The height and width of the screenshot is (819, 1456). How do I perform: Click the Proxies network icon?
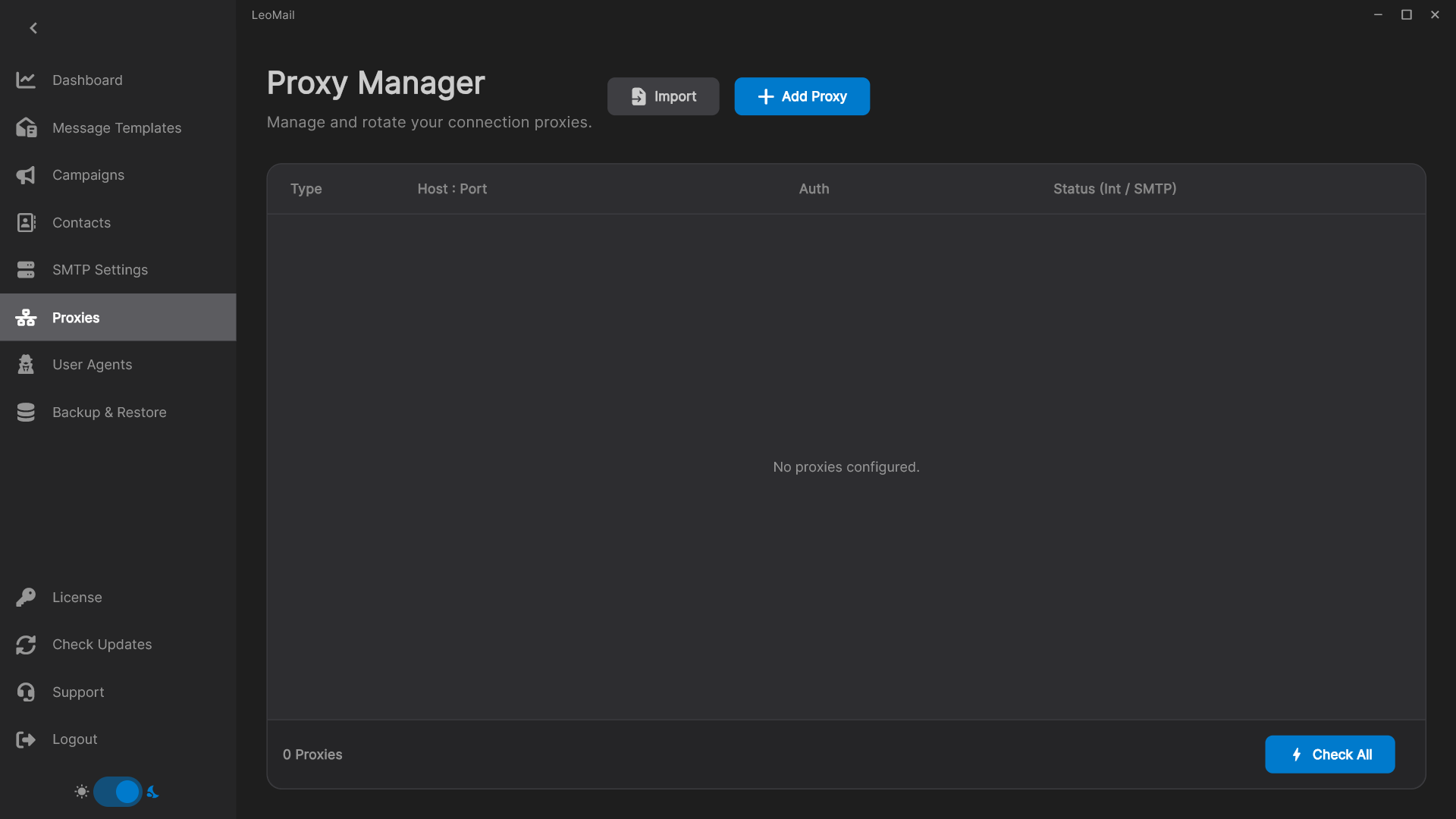(x=26, y=318)
